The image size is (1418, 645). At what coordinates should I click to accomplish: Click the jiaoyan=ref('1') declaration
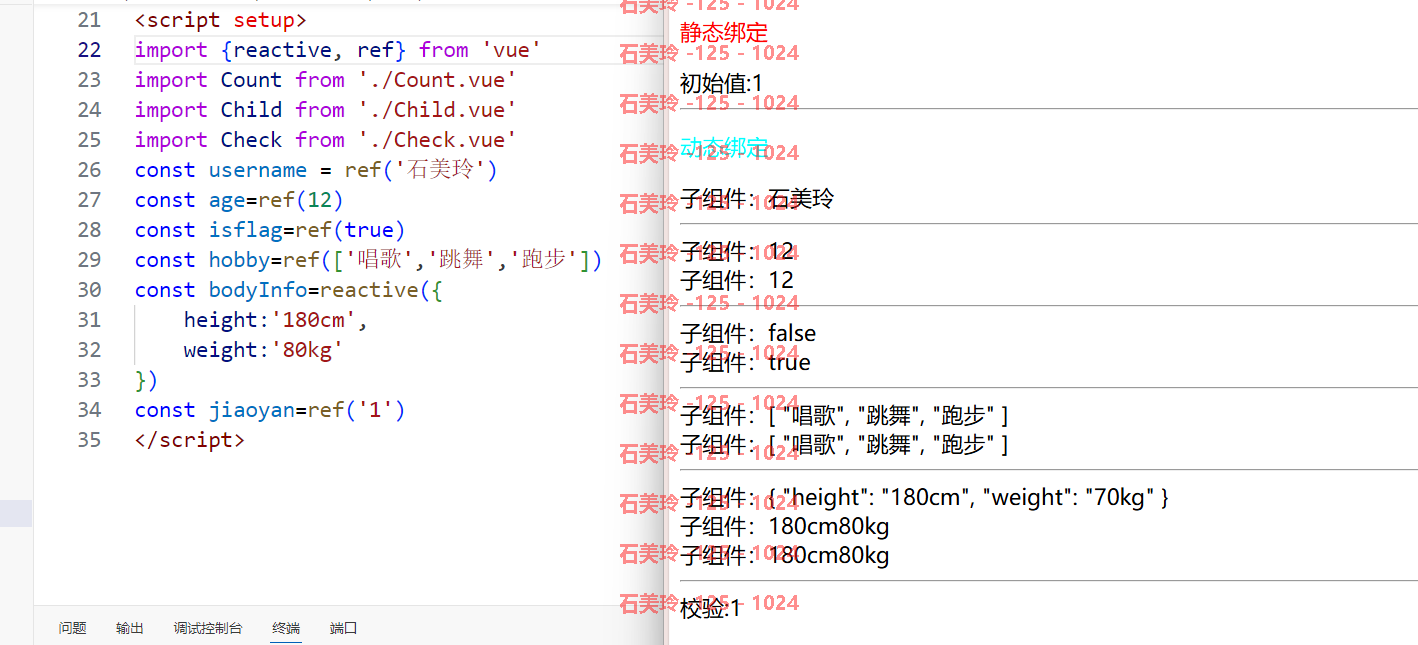308,410
